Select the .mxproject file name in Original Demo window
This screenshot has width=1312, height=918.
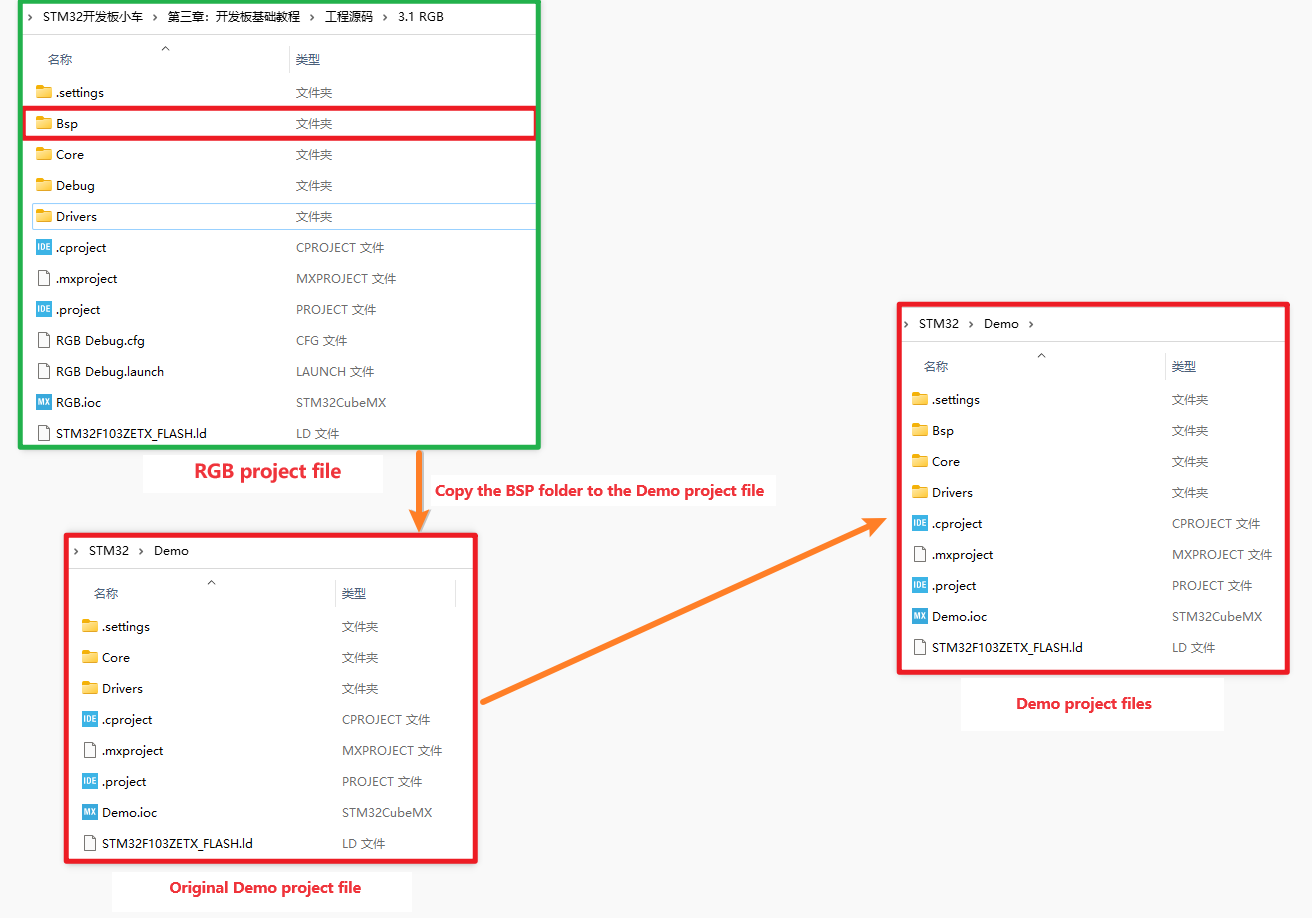coord(132,750)
